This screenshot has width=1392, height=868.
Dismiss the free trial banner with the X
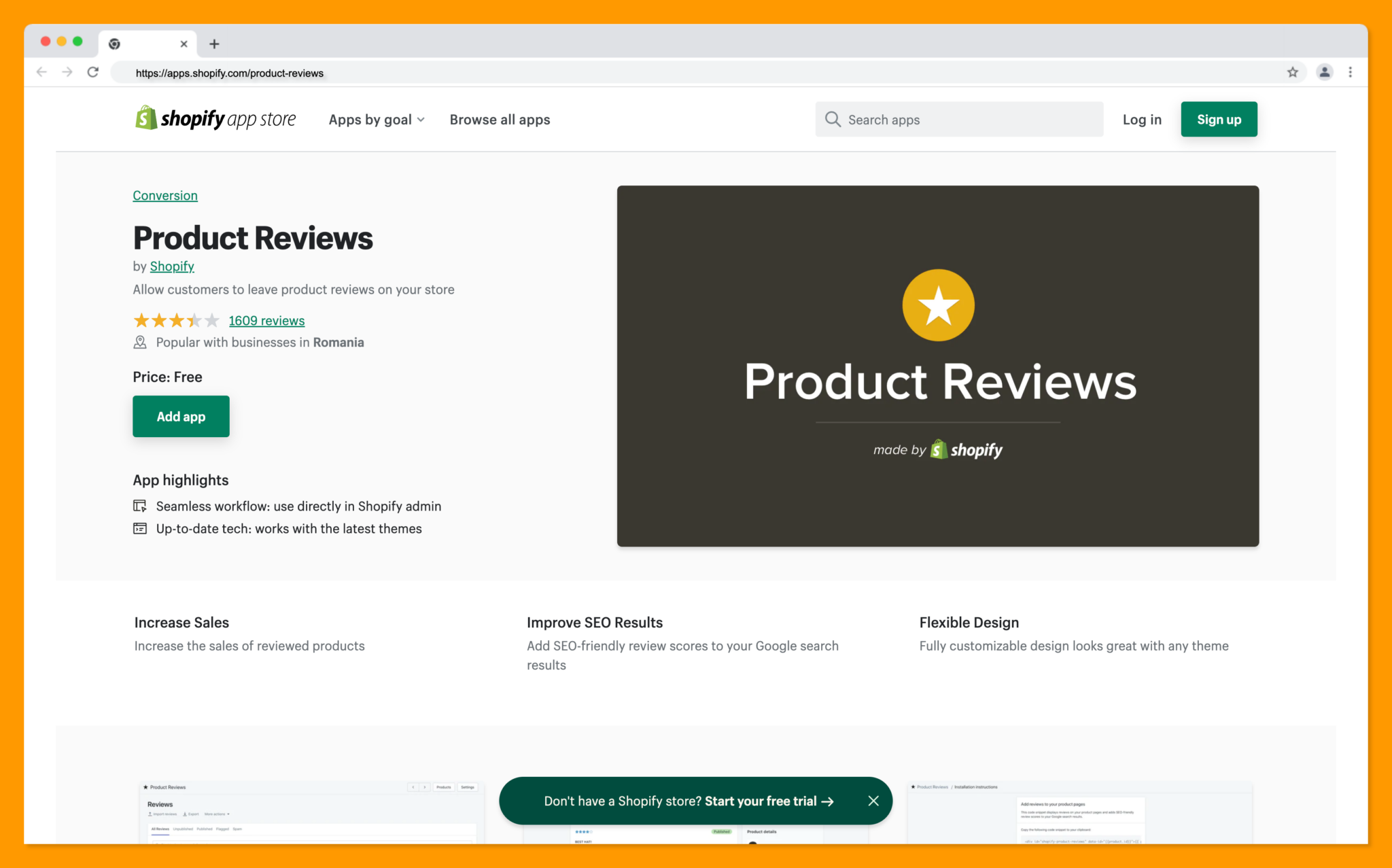(x=873, y=801)
